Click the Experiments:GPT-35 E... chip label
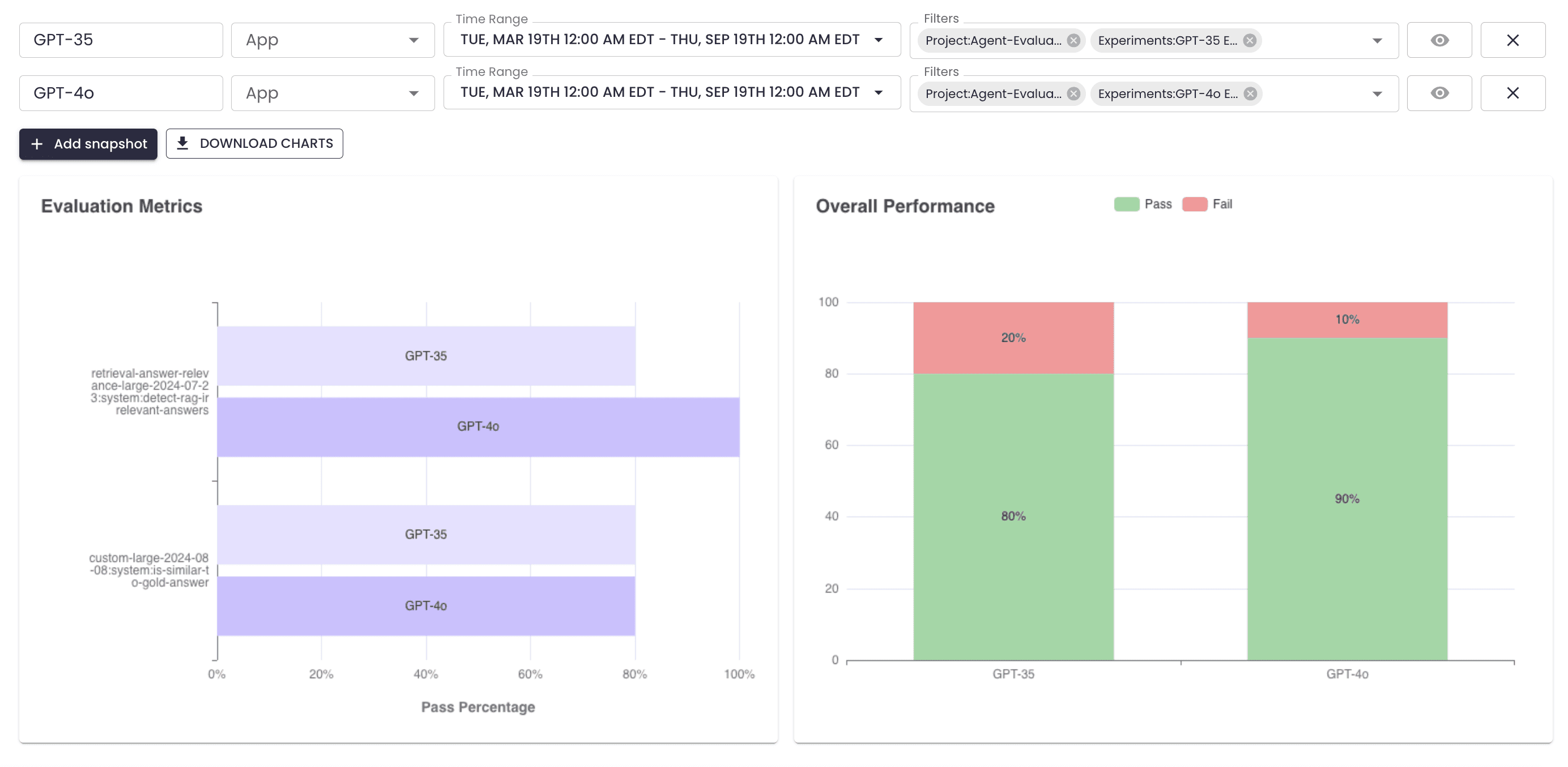Image resolution: width=1568 pixels, height=767 pixels. (x=1168, y=40)
